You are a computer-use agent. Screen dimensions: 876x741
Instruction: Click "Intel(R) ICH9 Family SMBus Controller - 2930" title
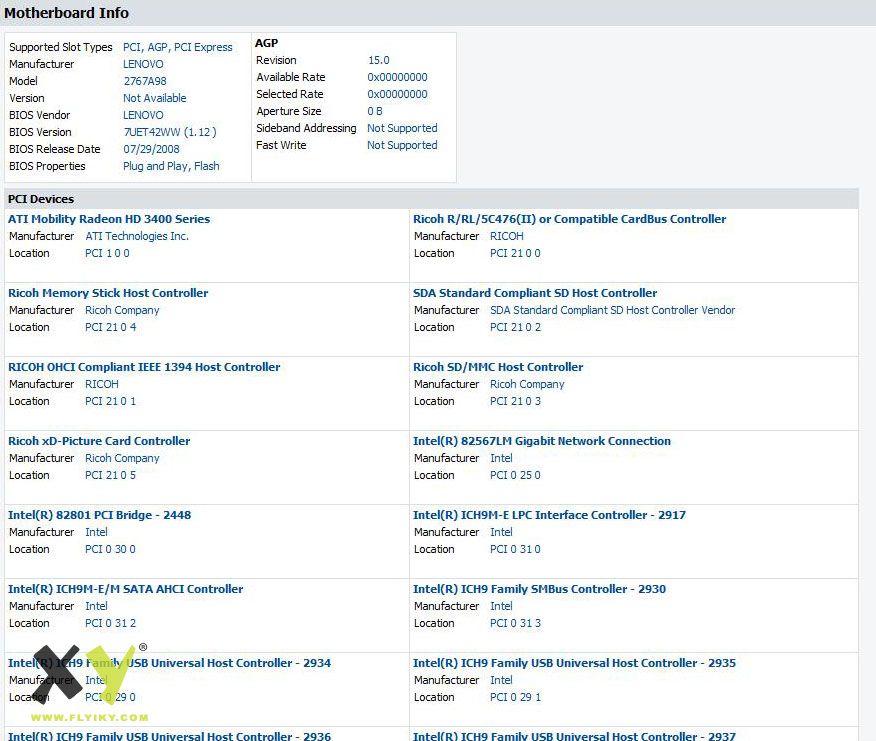coord(540,589)
